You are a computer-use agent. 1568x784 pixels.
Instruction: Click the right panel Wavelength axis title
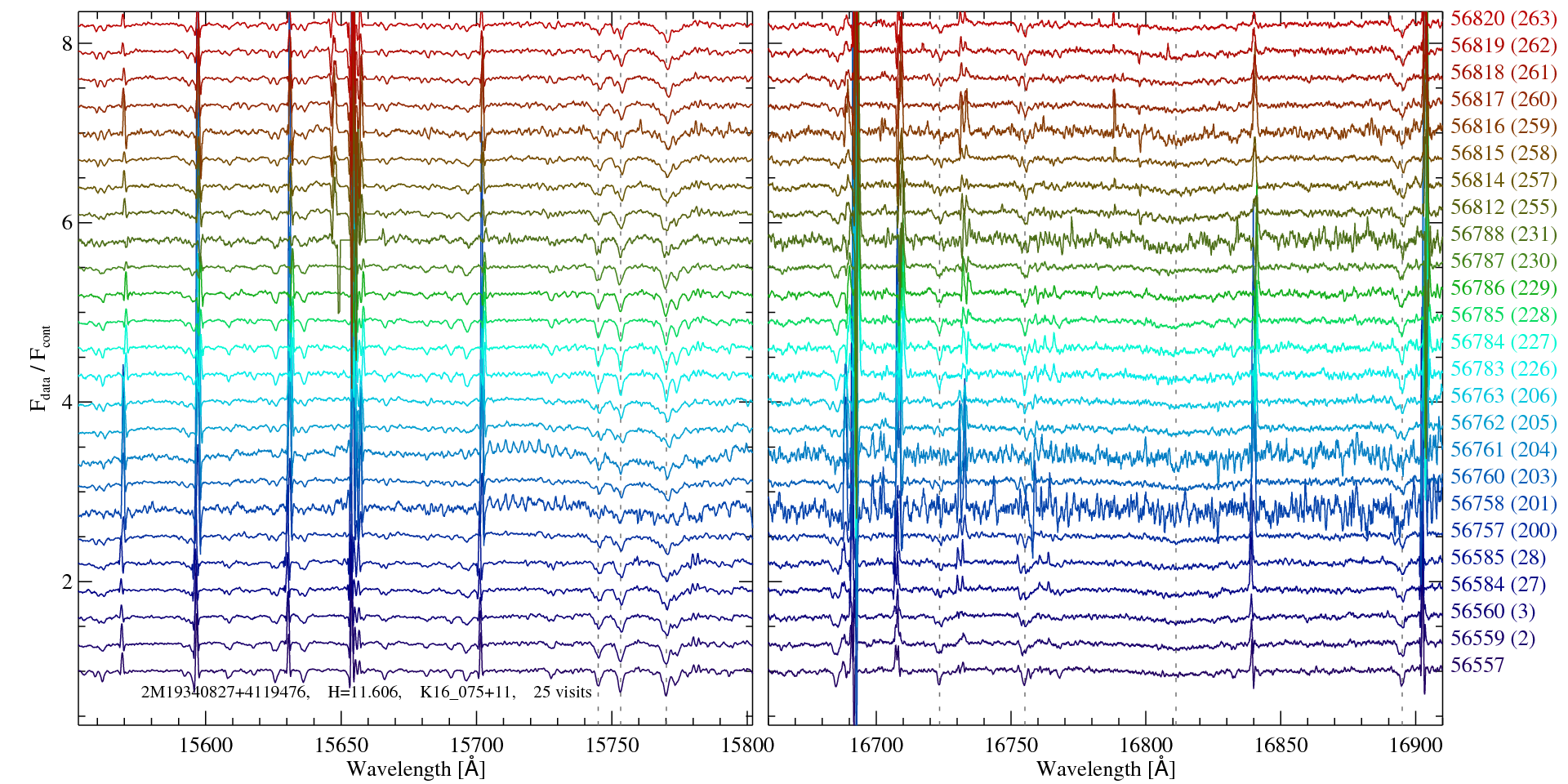click(1105, 769)
